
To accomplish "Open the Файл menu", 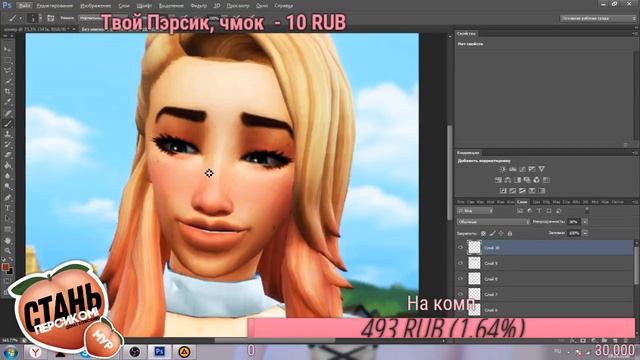I will (24, 6).
